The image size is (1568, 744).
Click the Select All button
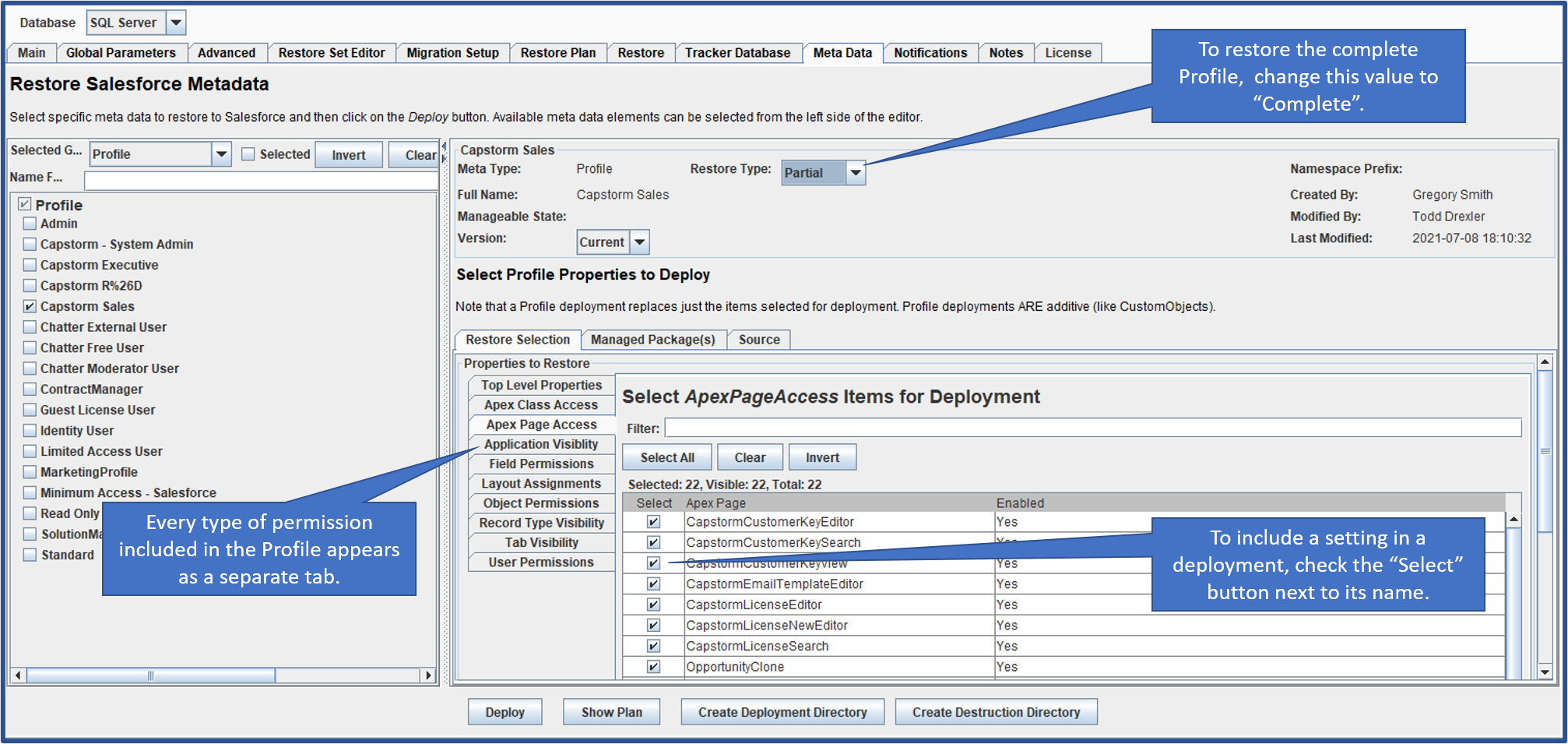click(x=667, y=457)
